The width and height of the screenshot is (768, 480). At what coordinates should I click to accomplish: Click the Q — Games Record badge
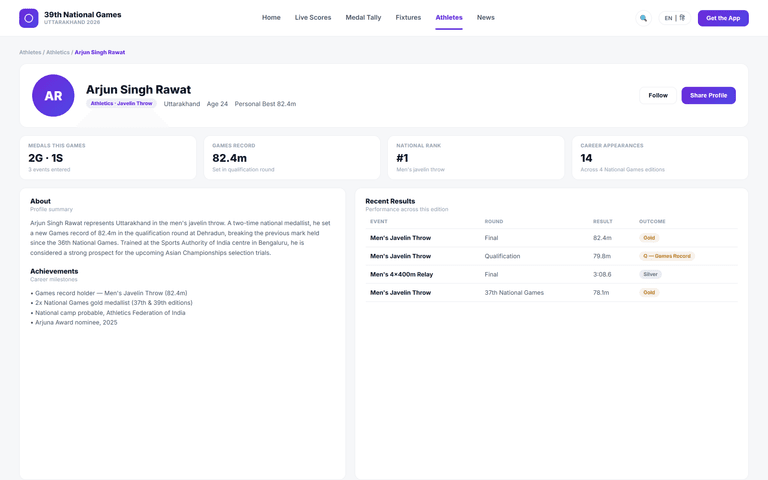coord(667,256)
